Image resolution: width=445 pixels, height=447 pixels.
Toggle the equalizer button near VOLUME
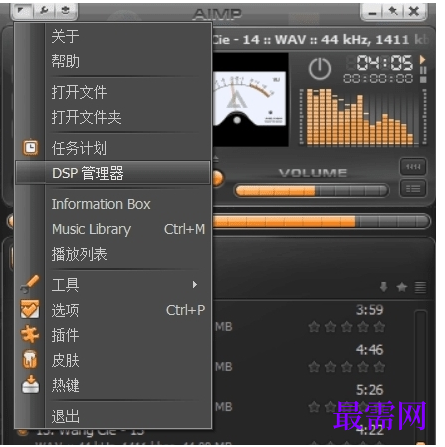coord(413,166)
